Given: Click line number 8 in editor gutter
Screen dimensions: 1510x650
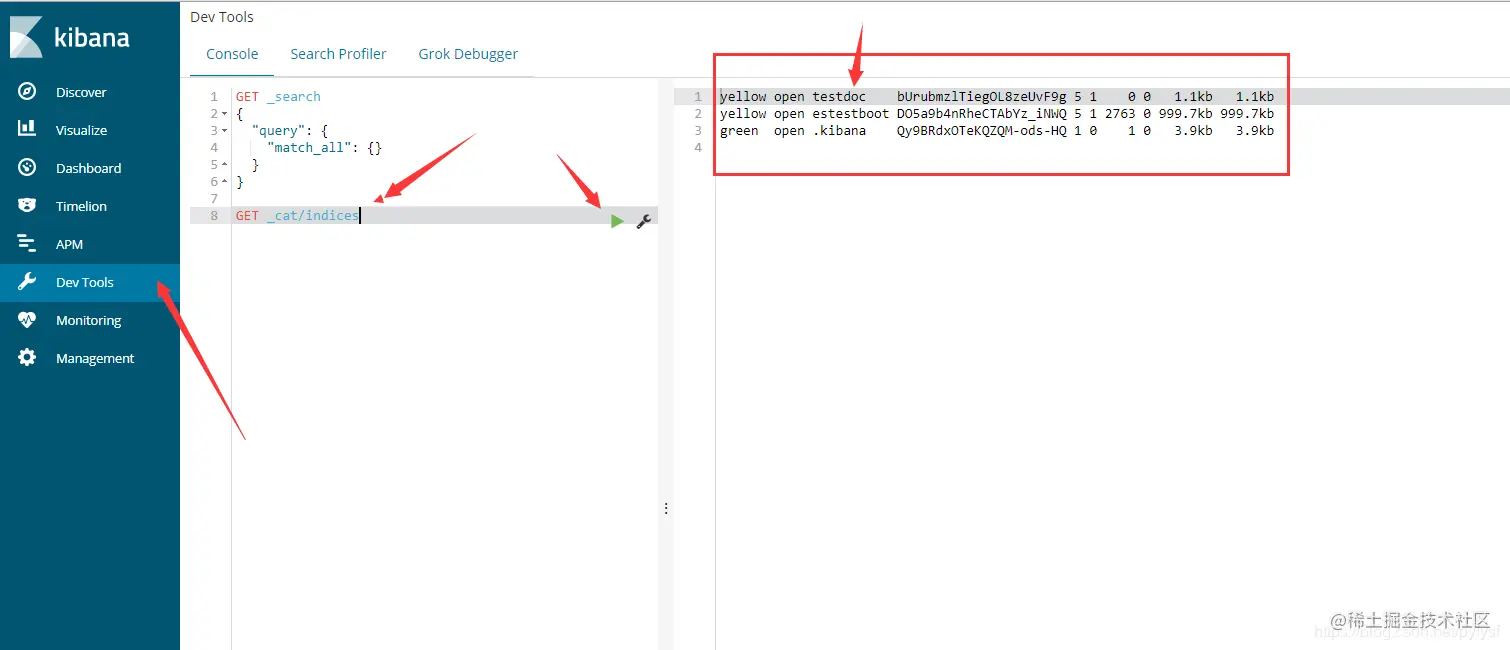Looking at the screenshot, I should (214, 216).
